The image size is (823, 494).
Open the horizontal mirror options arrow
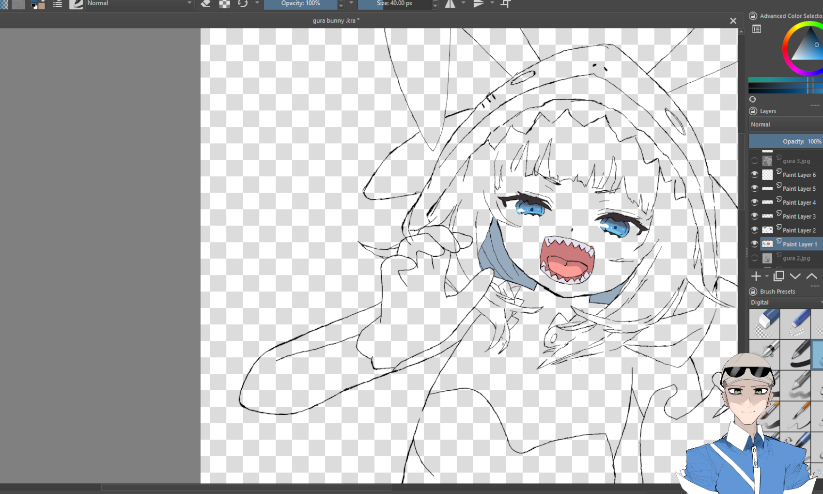(463, 3)
